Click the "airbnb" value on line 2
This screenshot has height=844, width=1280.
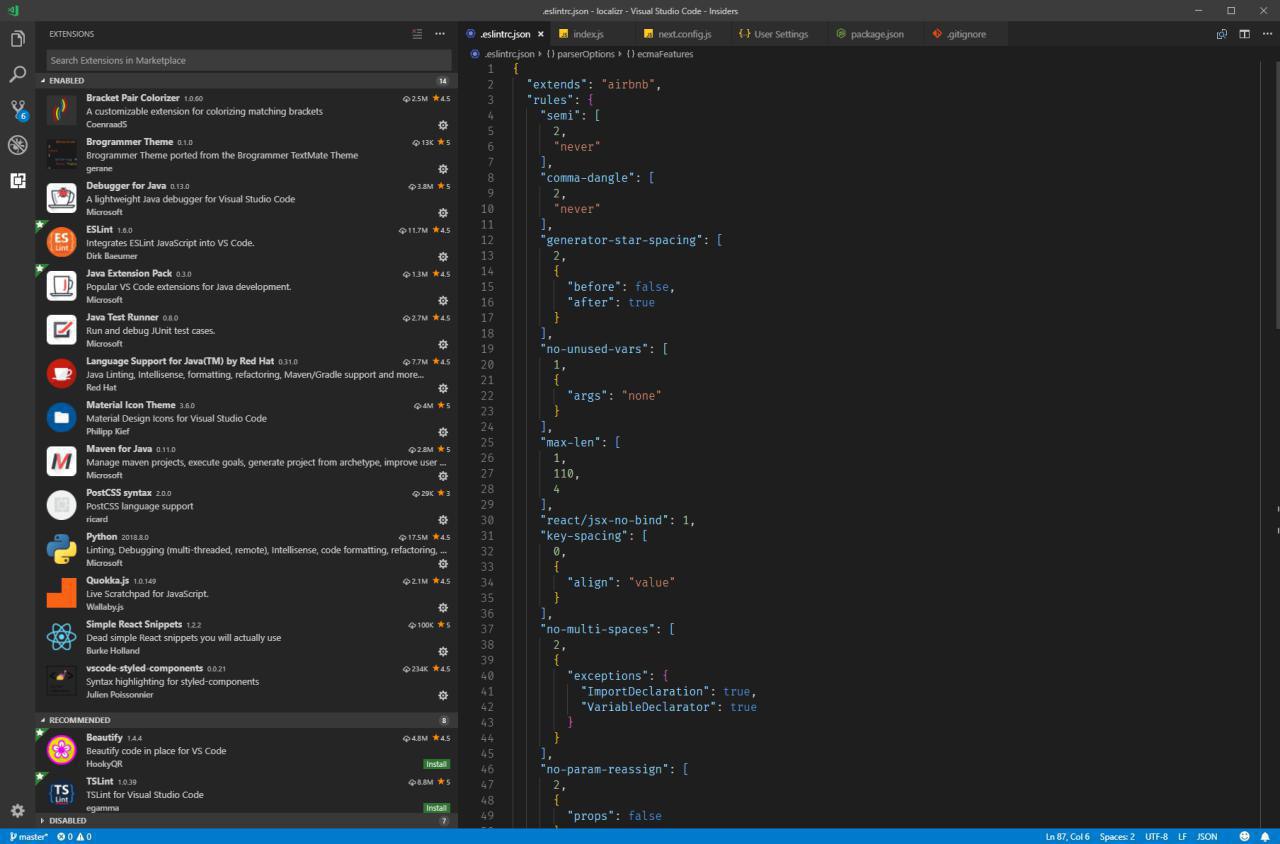(628, 84)
